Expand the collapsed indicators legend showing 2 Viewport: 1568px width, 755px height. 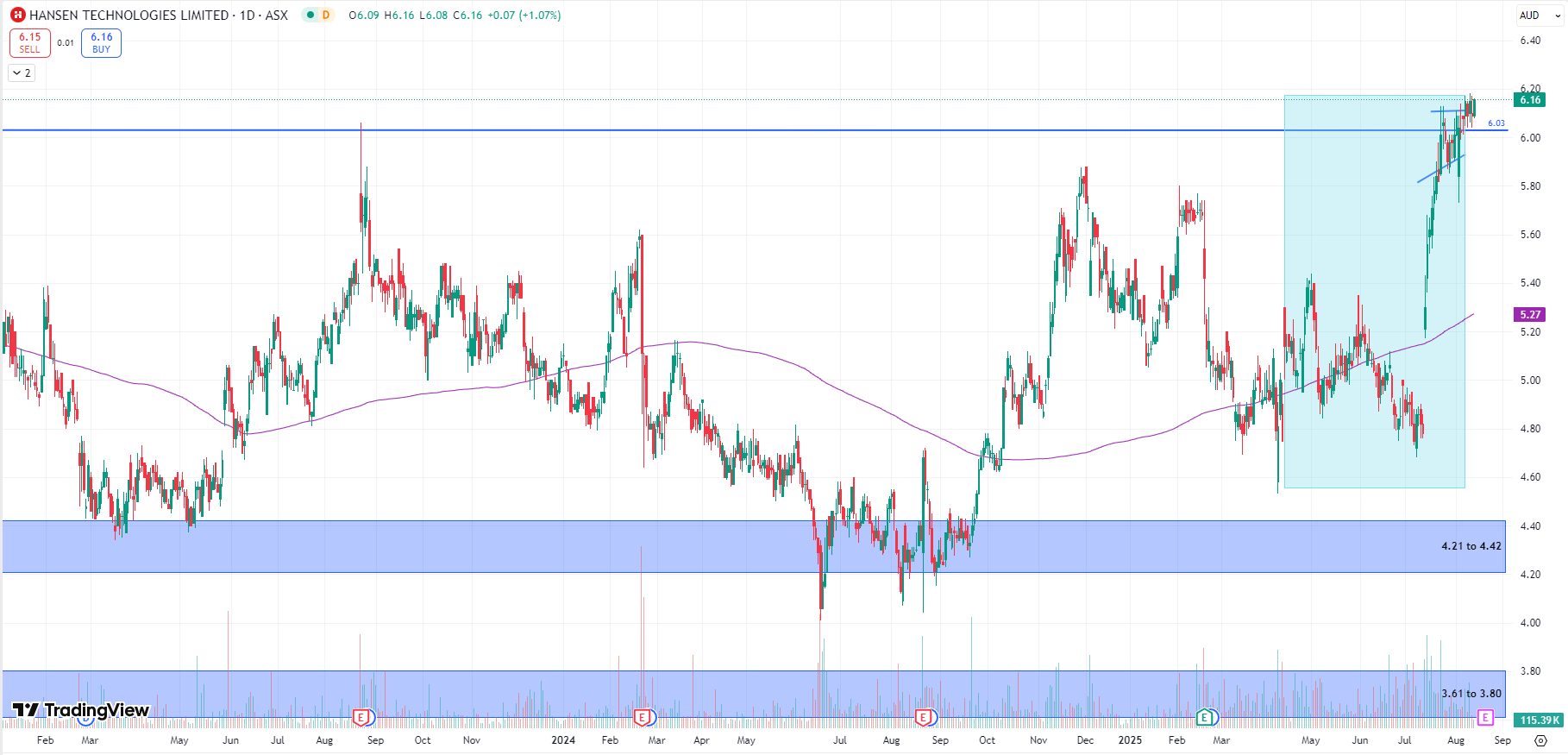tap(22, 73)
